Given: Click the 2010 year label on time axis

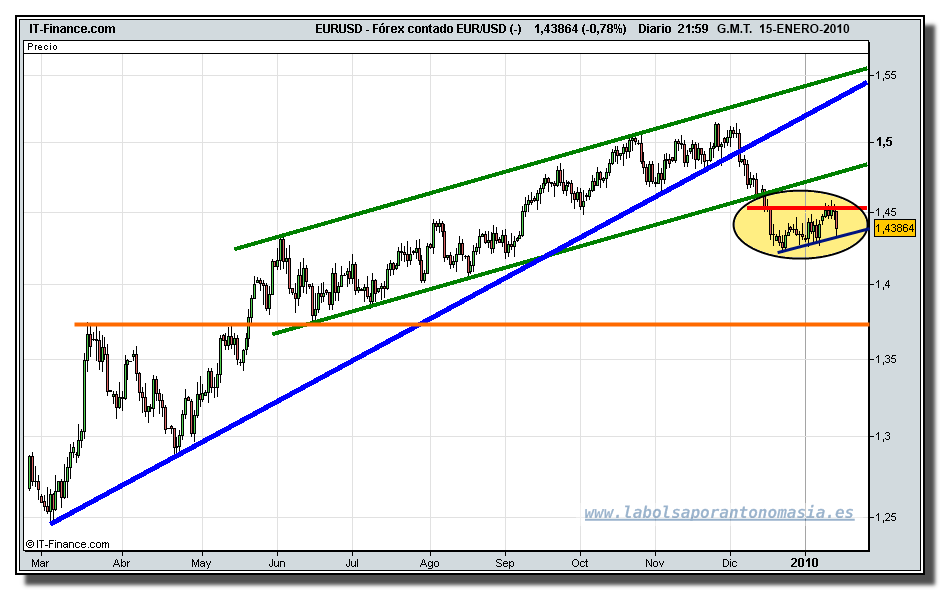Looking at the screenshot, I should tap(804, 562).
